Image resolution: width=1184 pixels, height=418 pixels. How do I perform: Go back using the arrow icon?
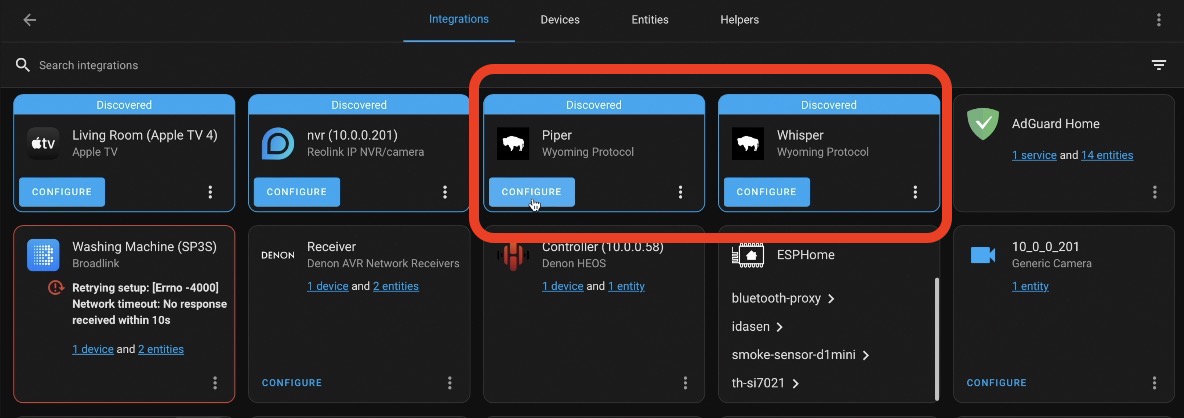[x=29, y=20]
